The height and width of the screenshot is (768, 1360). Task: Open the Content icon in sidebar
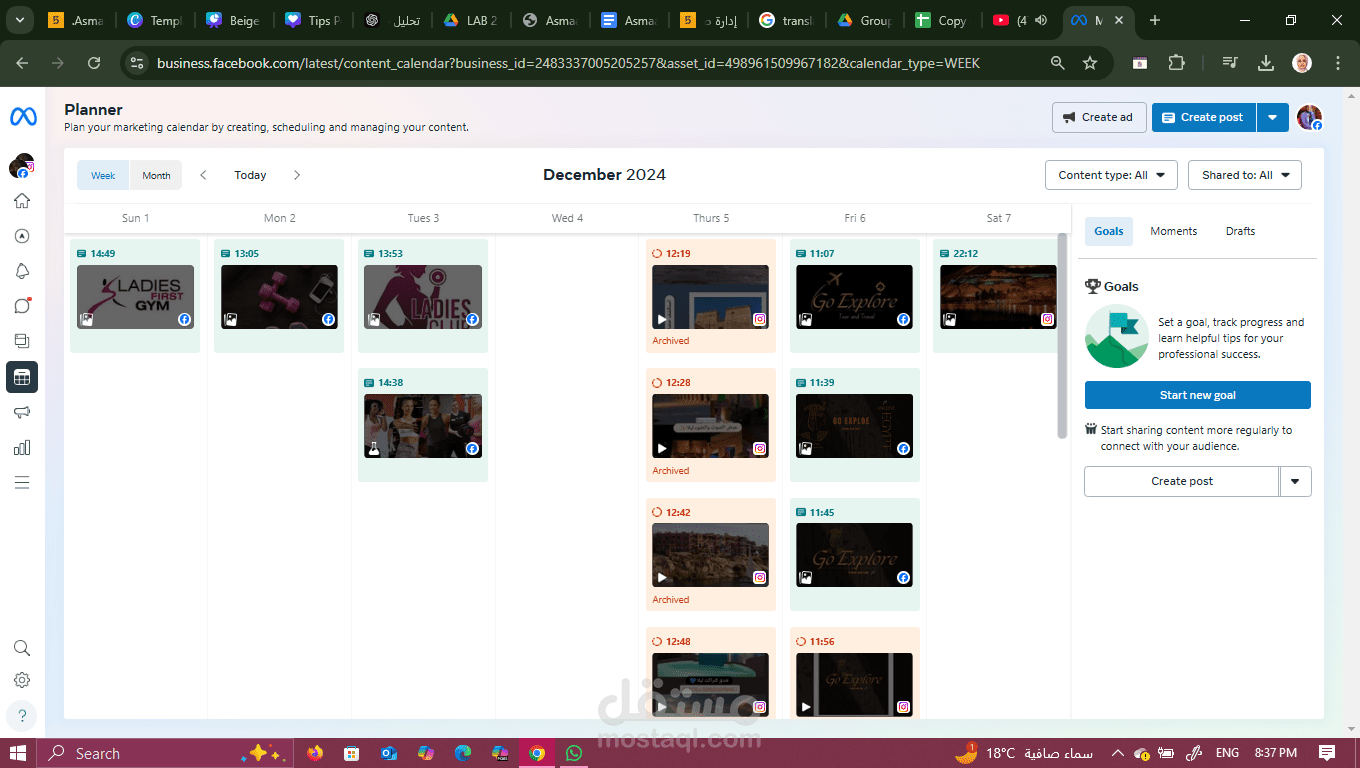tap(22, 341)
